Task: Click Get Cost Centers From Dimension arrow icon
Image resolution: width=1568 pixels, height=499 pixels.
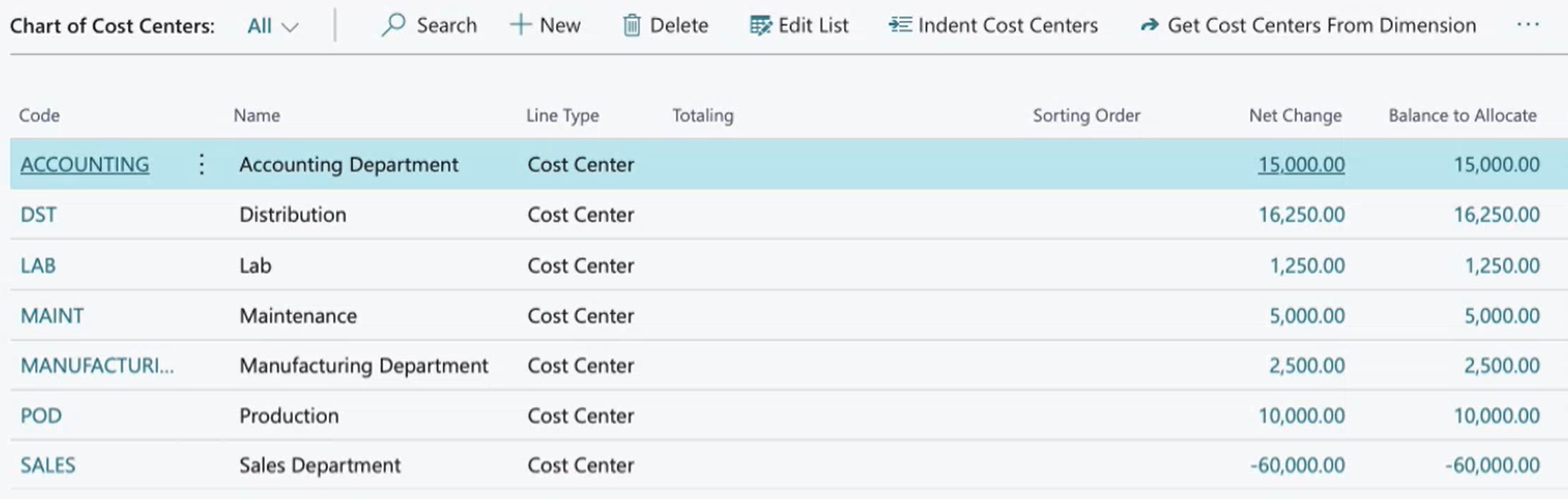Action: [x=1149, y=26]
